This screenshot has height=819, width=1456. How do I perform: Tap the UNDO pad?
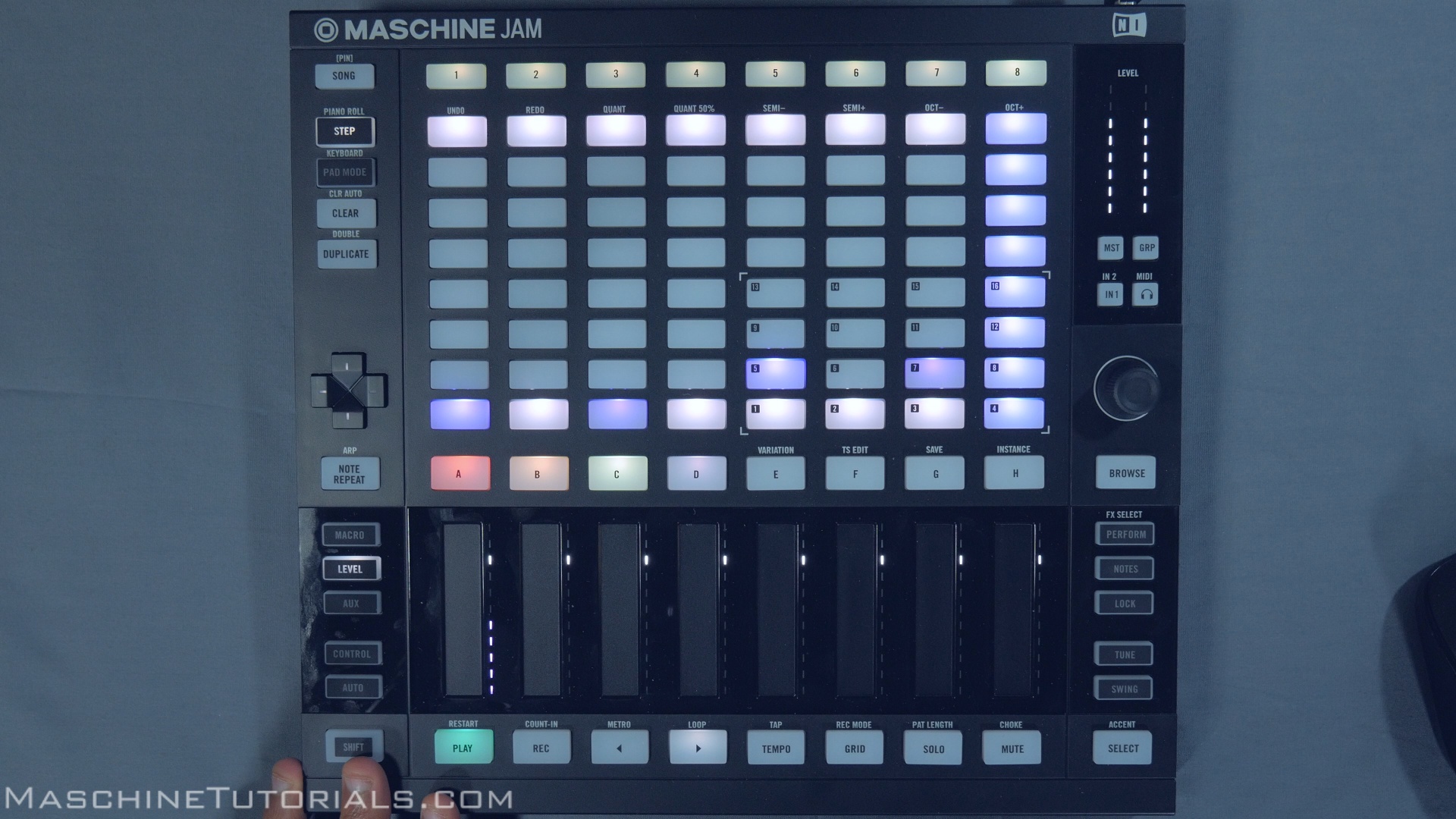pos(457,131)
